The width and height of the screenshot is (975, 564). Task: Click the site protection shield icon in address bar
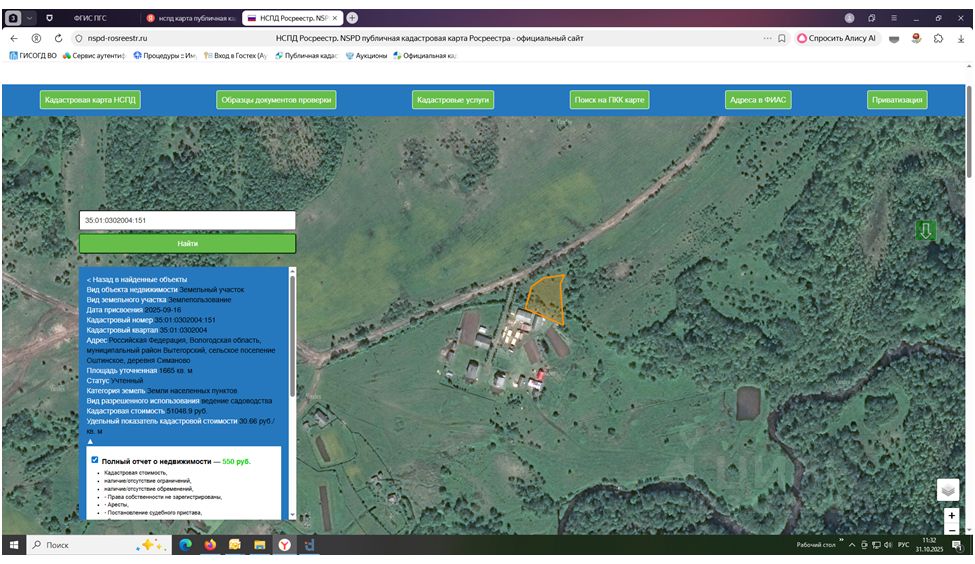pos(78,38)
